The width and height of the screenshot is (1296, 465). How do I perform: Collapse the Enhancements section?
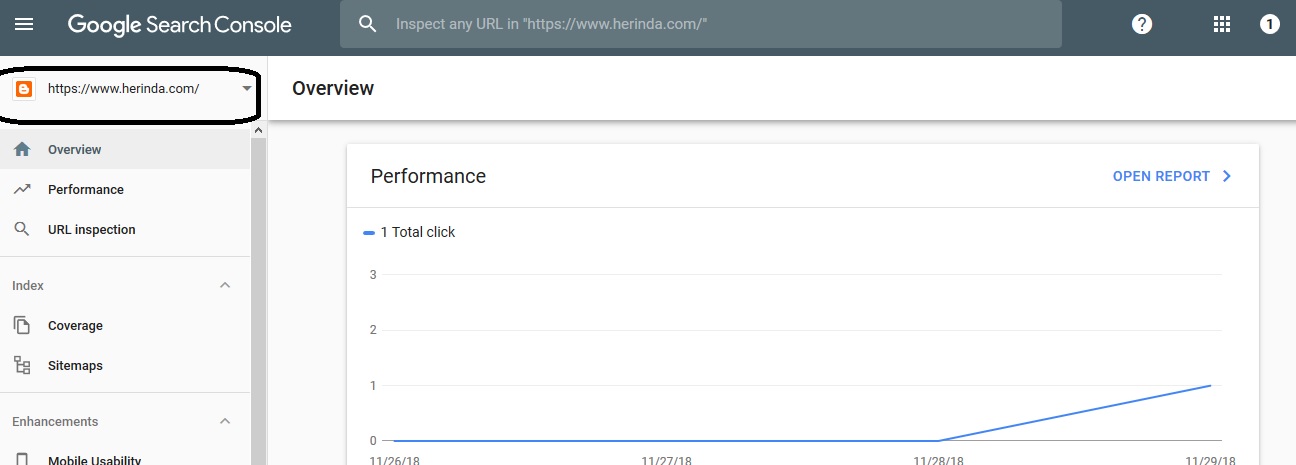(x=225, y=422)
